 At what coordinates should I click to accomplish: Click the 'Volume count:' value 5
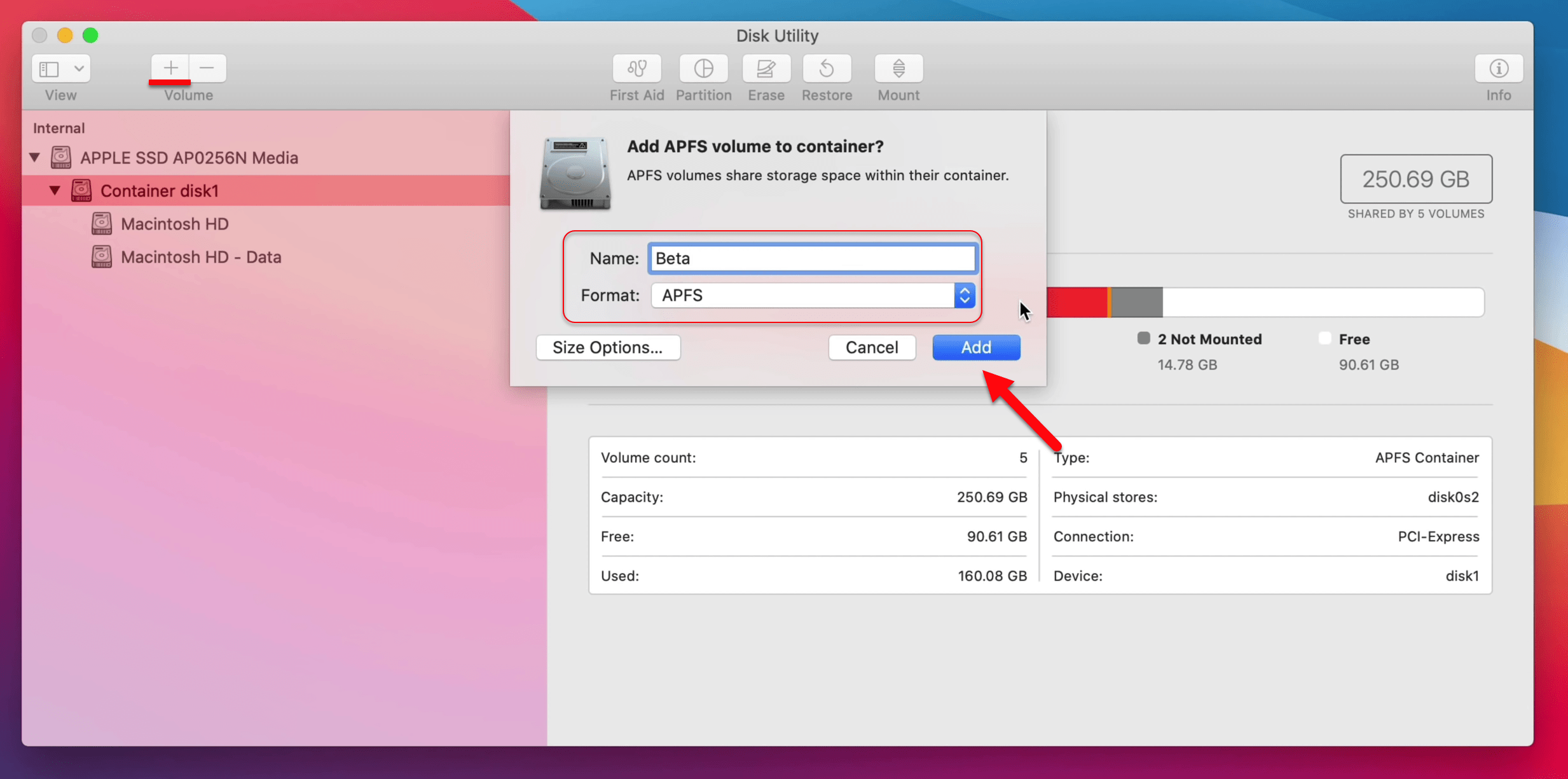(x=1022, y=458)
